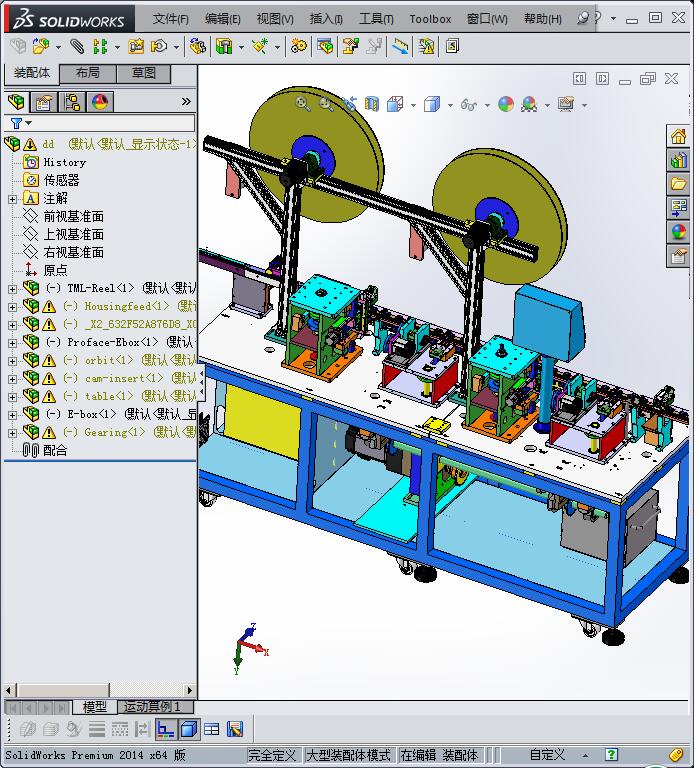Open the ConfigurationManager panel tab

(72, 102)
